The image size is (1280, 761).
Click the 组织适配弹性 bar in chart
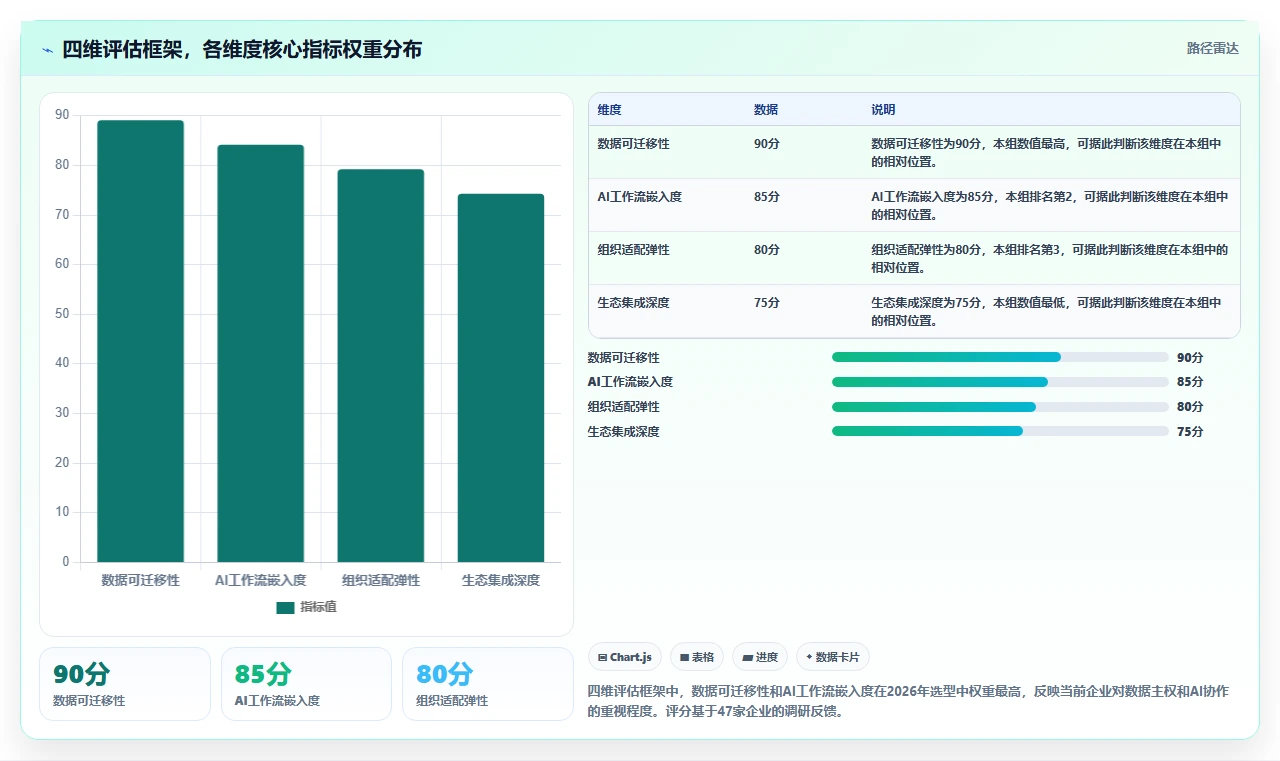[x=381, y=366]
